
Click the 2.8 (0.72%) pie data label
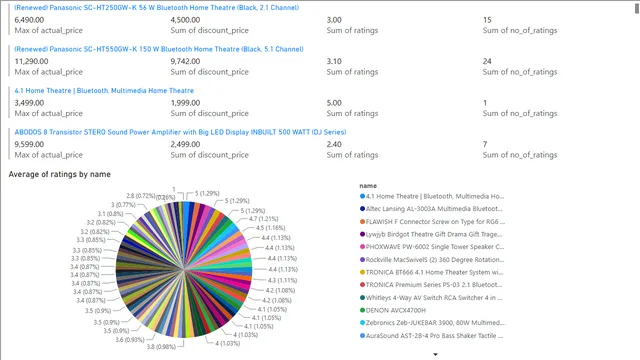click(x=140, y=196)
